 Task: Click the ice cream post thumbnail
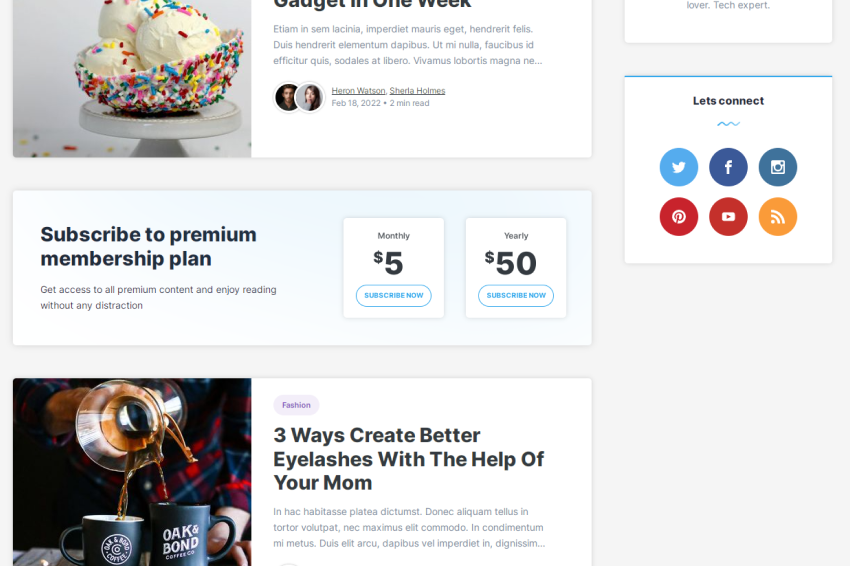[132, 79]
